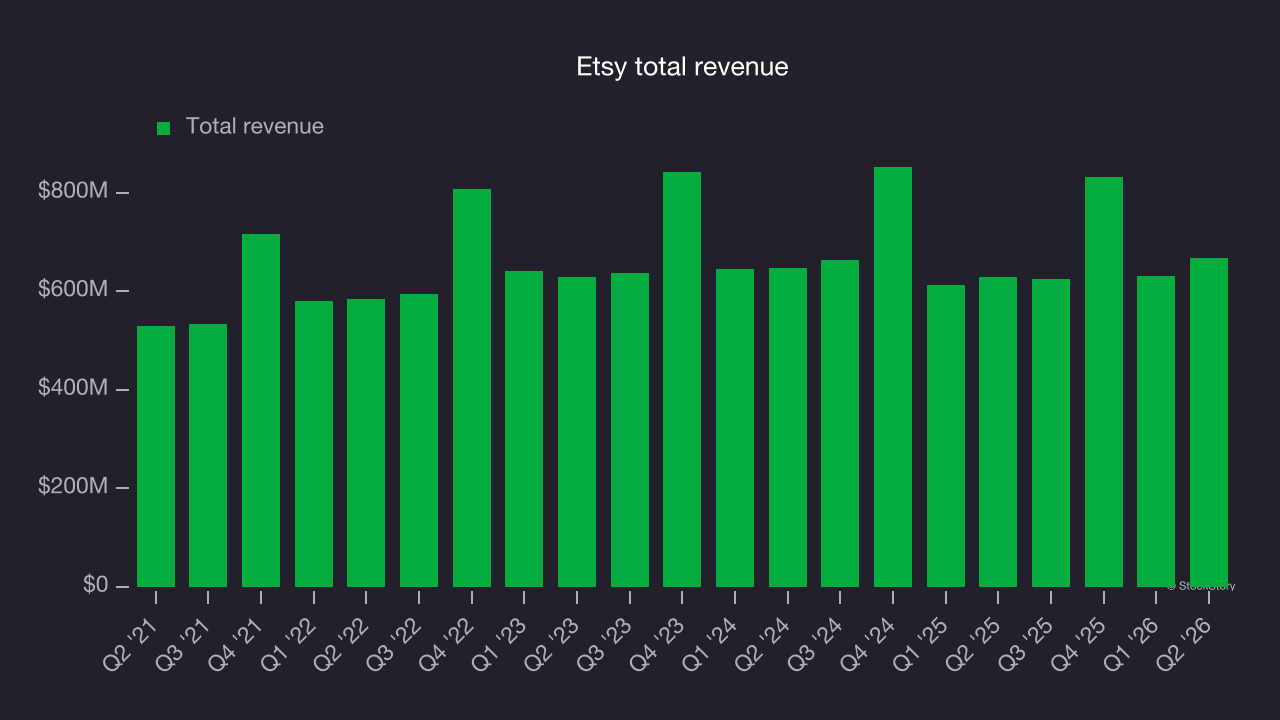Screen dimensions: 1280x720
Task: Click the Total revenue legend label
Action: tap(255, 126)
